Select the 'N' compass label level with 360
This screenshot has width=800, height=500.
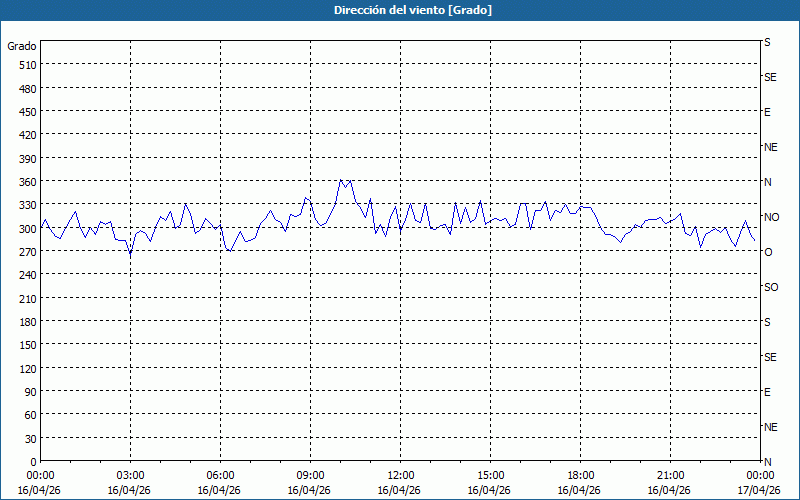tap(767, 182)
